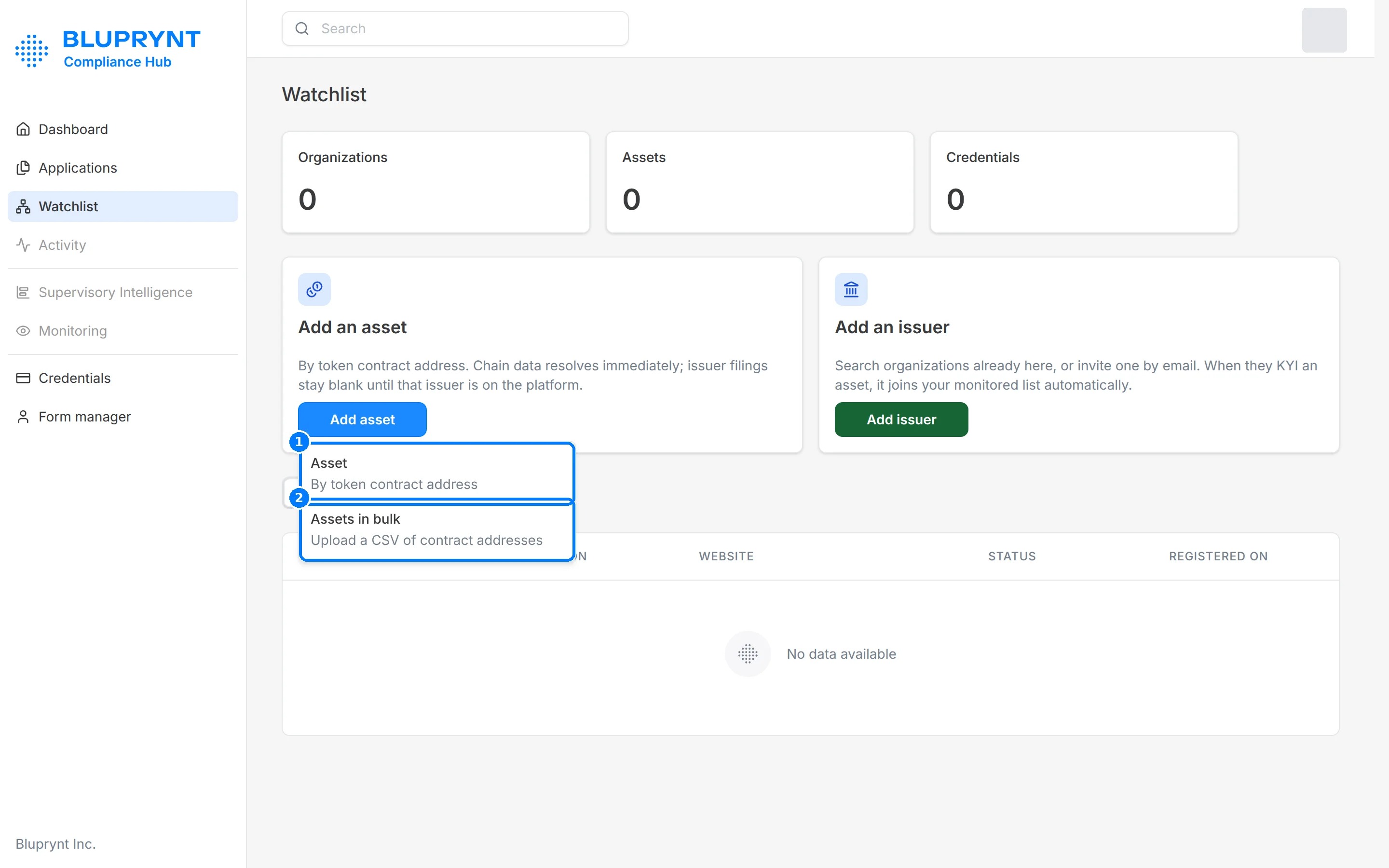This screenshot has height=868, width=1389.
Task: Focus the Search input field
Action: [x=455, y=28]
